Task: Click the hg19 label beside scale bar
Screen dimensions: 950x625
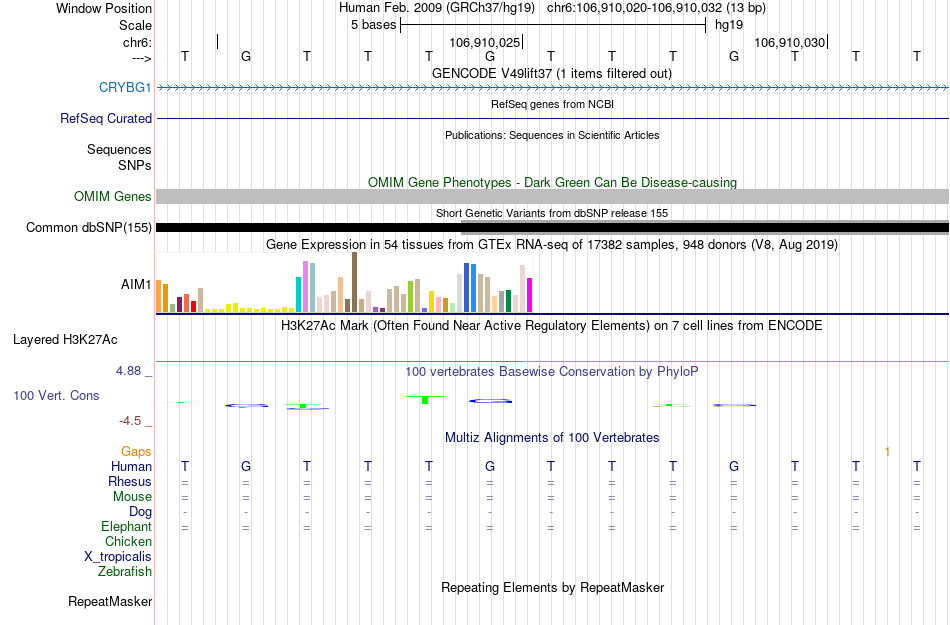Action: pos(729,25)
